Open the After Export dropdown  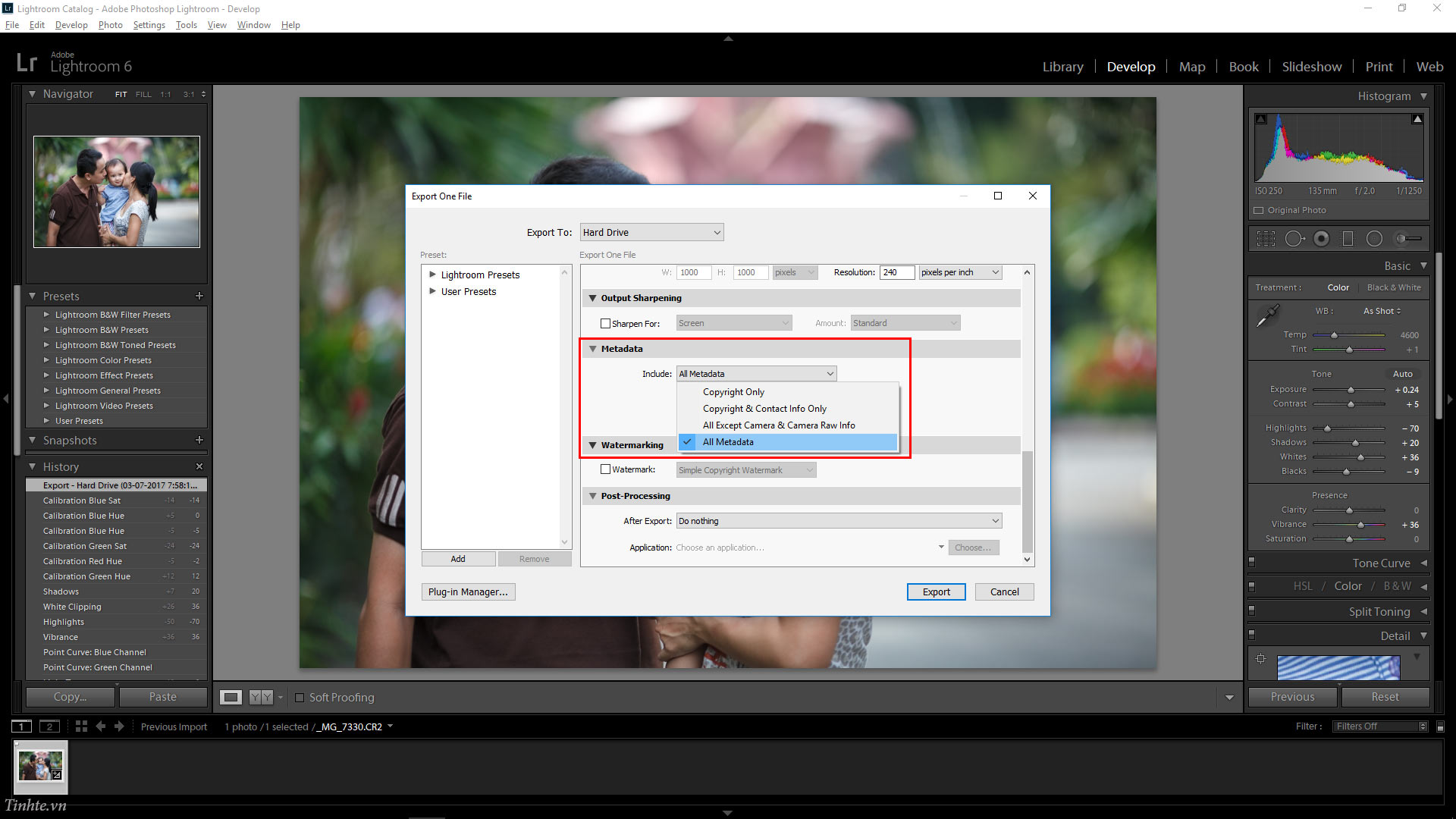(839, 521)
